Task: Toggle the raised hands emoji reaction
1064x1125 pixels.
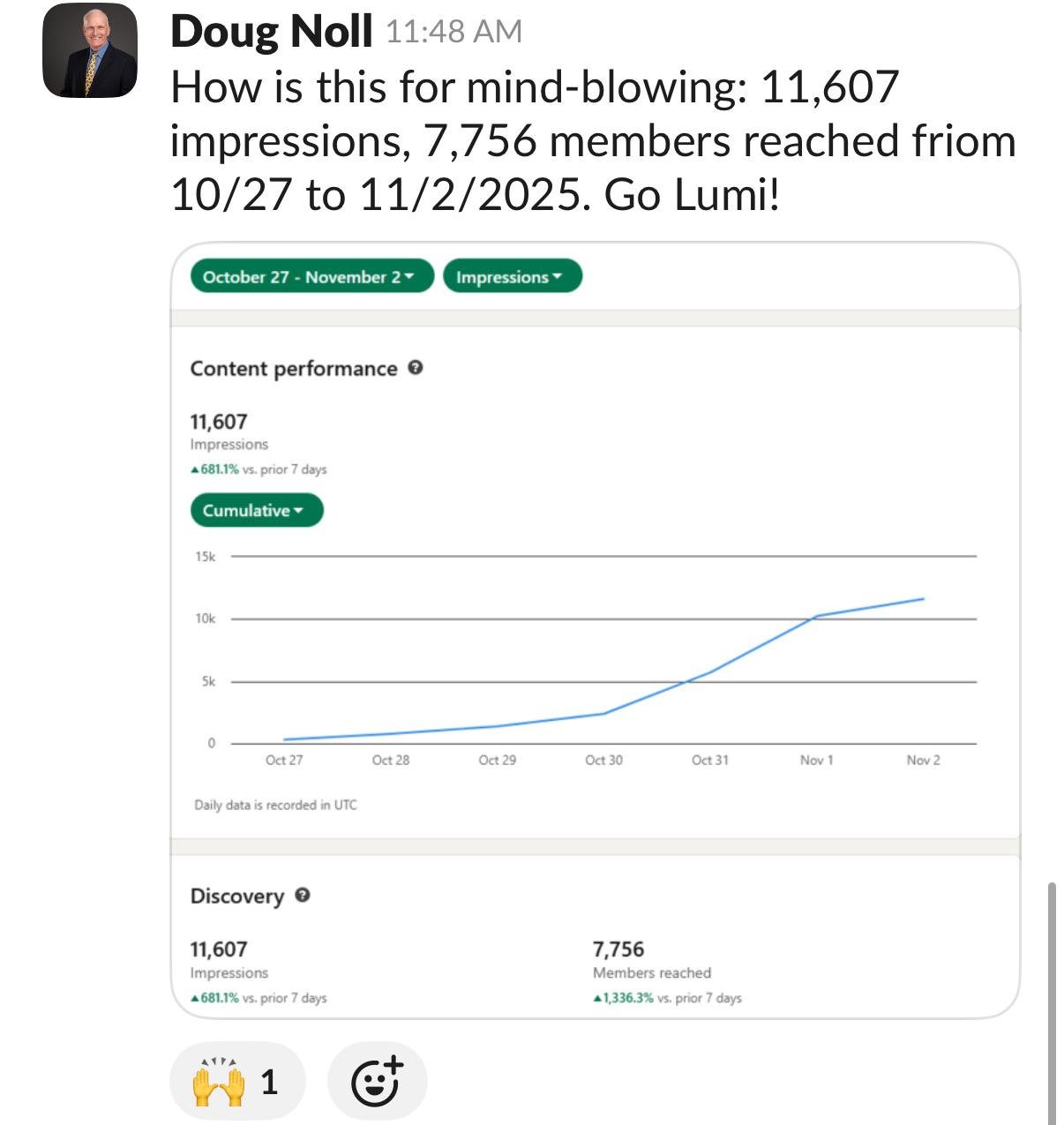Action: point(236,1082)
